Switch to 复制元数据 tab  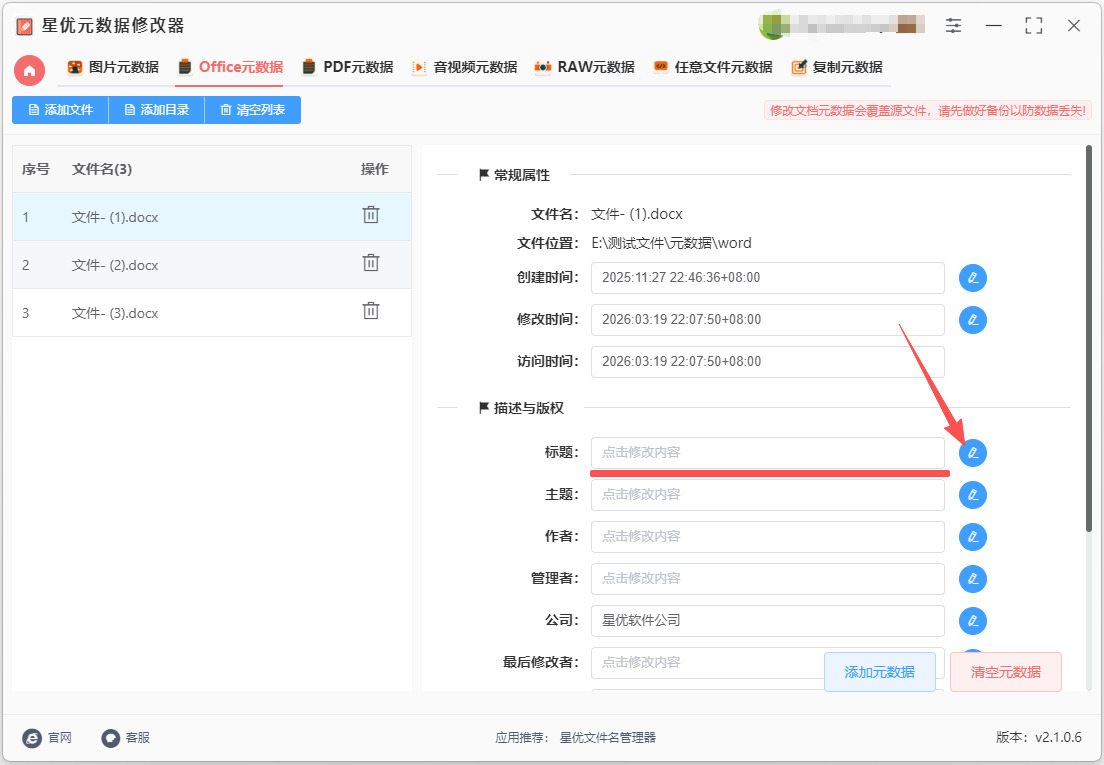pyautogui.click(x=836, y=68)
